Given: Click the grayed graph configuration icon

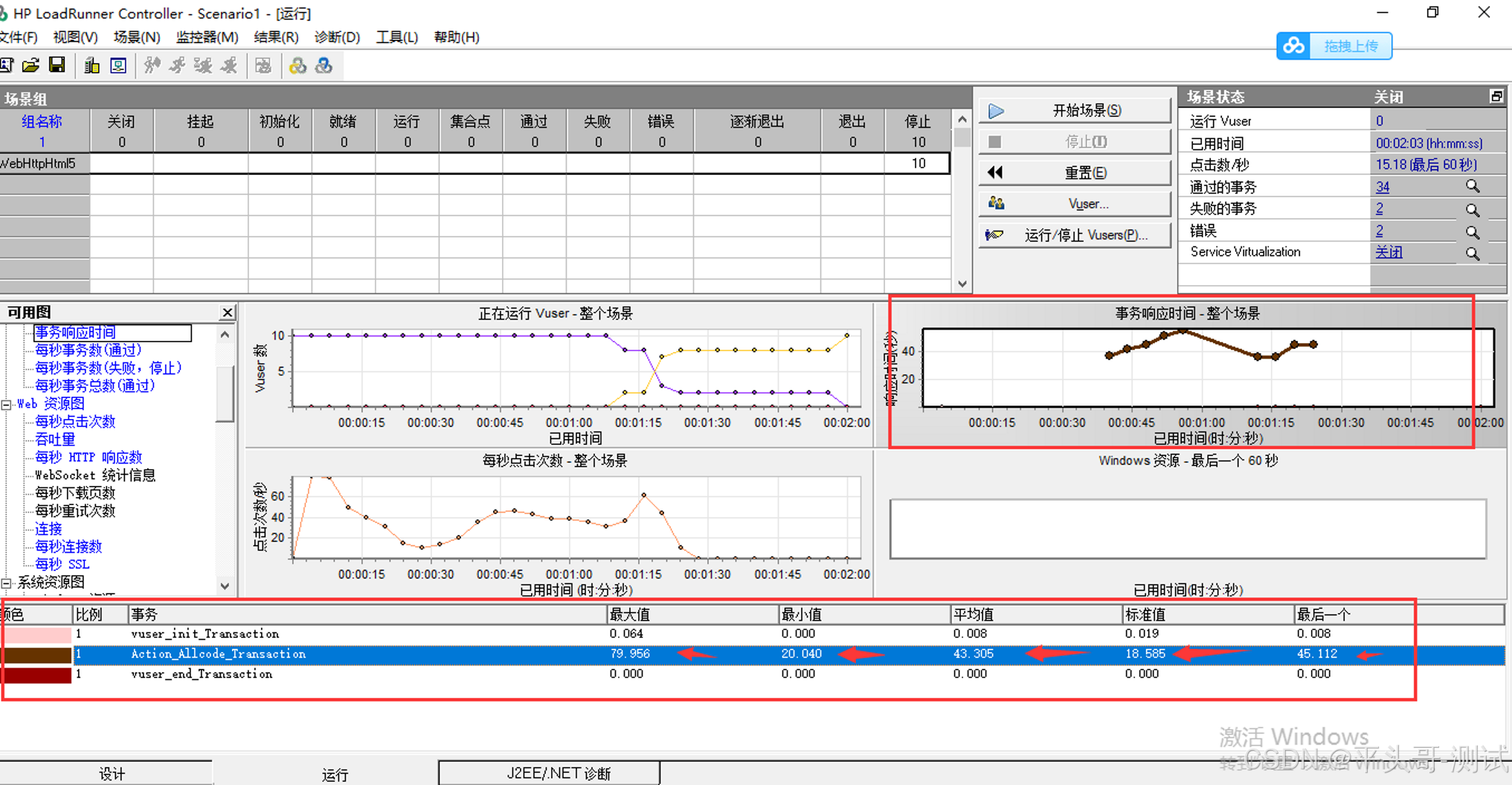Looking at the screenshot, I should 263,65.
